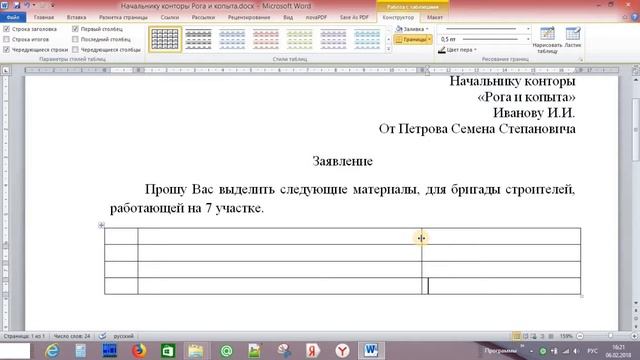Click the ruler tab selector icon
This screenshot has height=360, width=640.
(6, 70)
